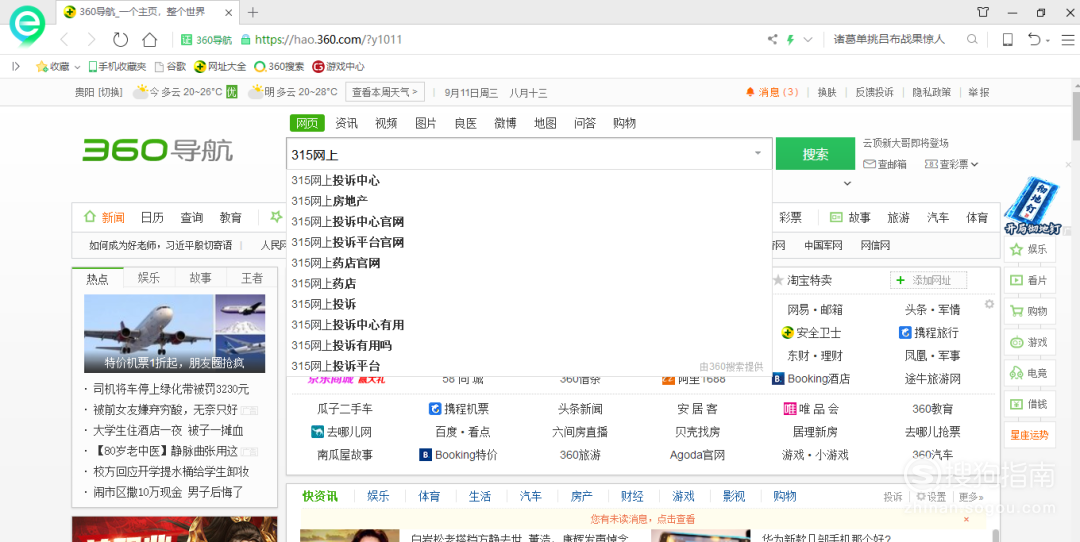Expand the 收藏 favorites dropdown arrow
The image size is (1080, 542).
77,67
